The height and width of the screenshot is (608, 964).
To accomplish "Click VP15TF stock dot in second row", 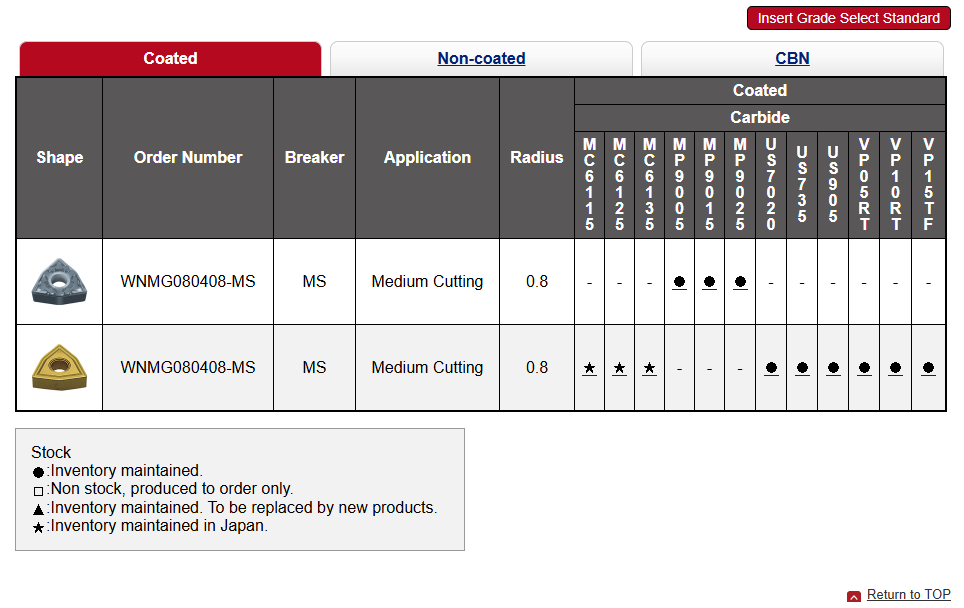I will (928, 368).
